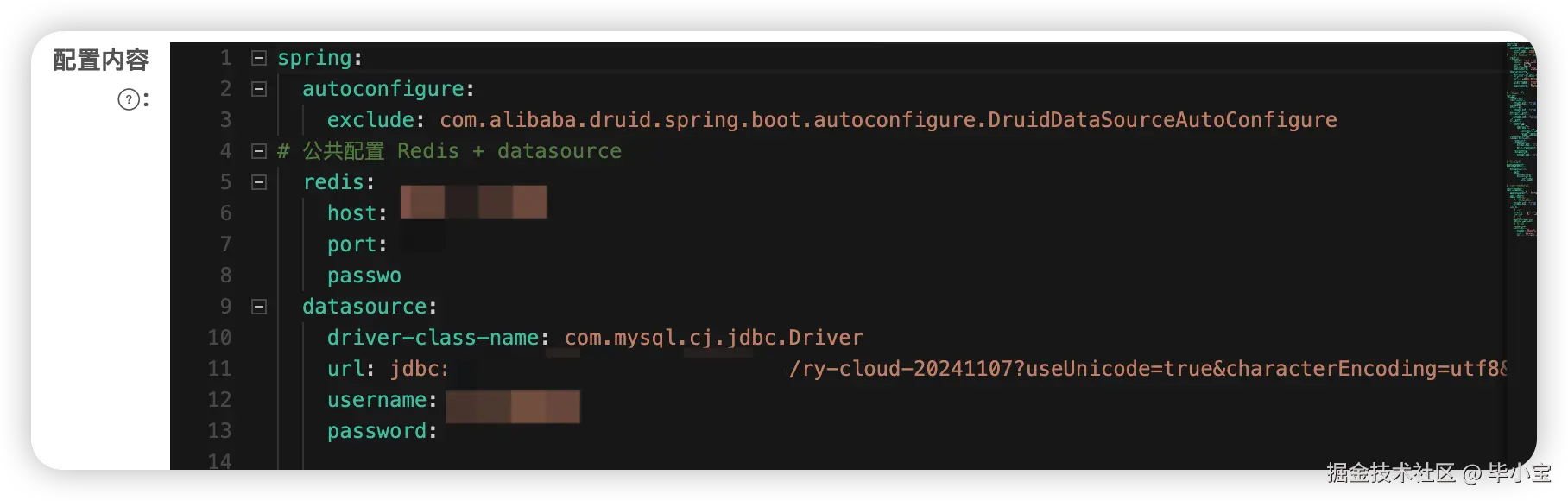Click the 'username:' key
The width and height of the screenshot is (1568, 501).
point(382,400)
